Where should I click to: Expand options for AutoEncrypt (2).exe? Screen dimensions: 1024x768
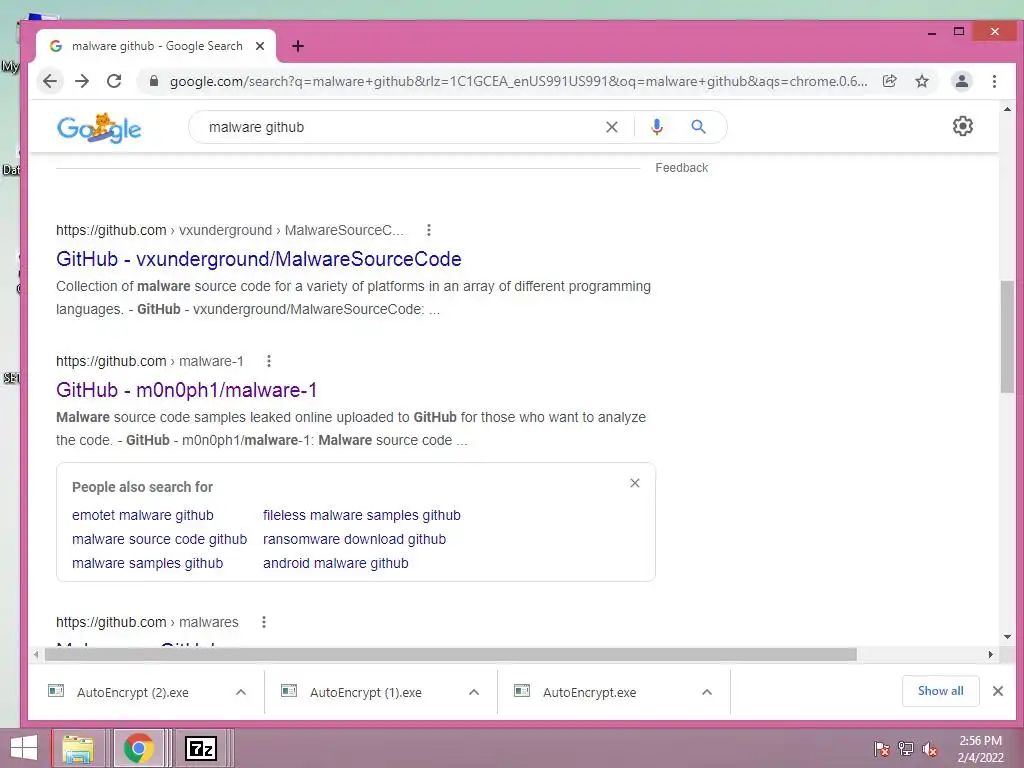pyautogui.click(x=241, y=692)
